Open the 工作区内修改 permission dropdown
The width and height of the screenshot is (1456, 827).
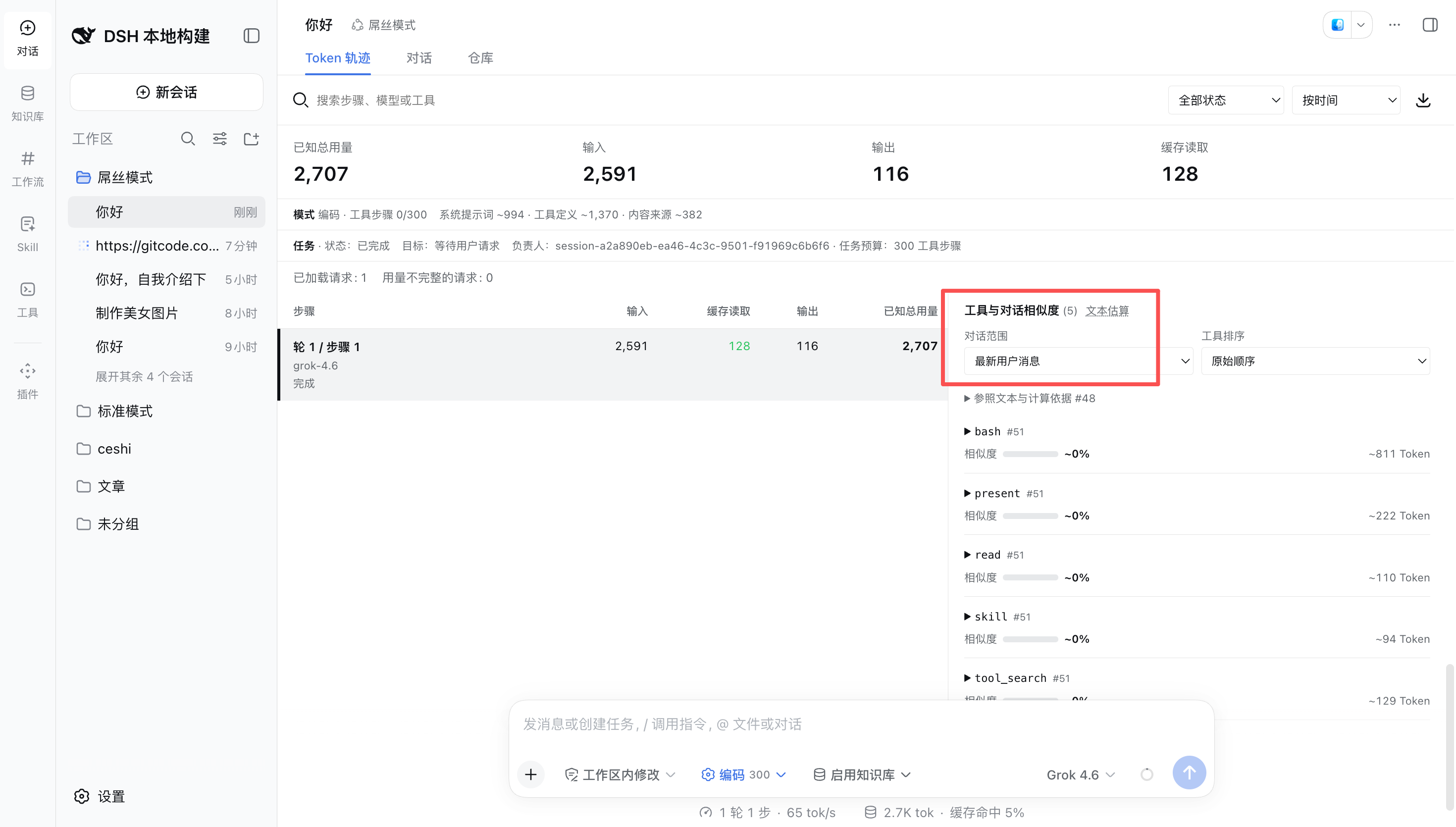620,775
